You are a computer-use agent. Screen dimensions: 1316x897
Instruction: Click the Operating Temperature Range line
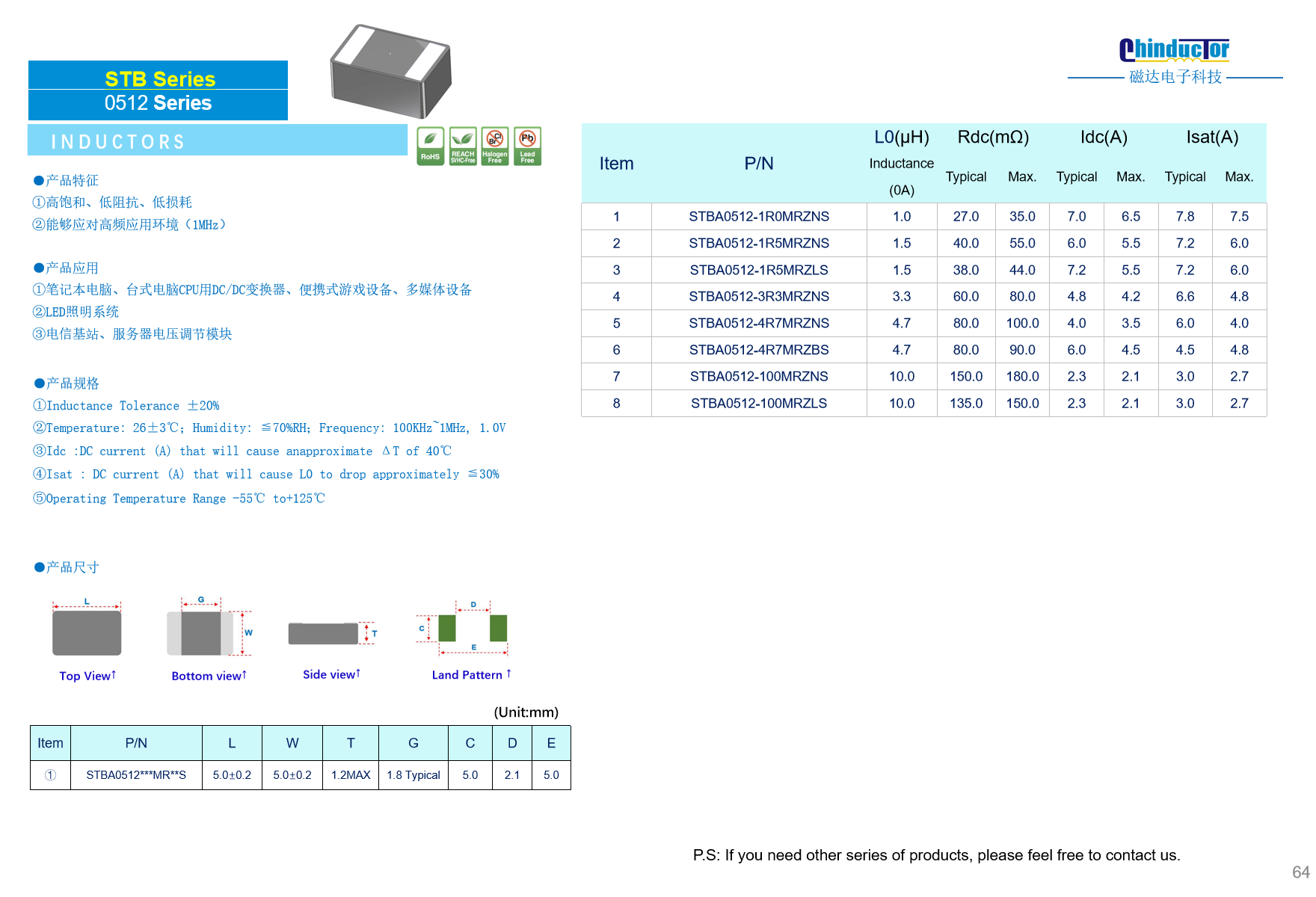tap(178, 499)
